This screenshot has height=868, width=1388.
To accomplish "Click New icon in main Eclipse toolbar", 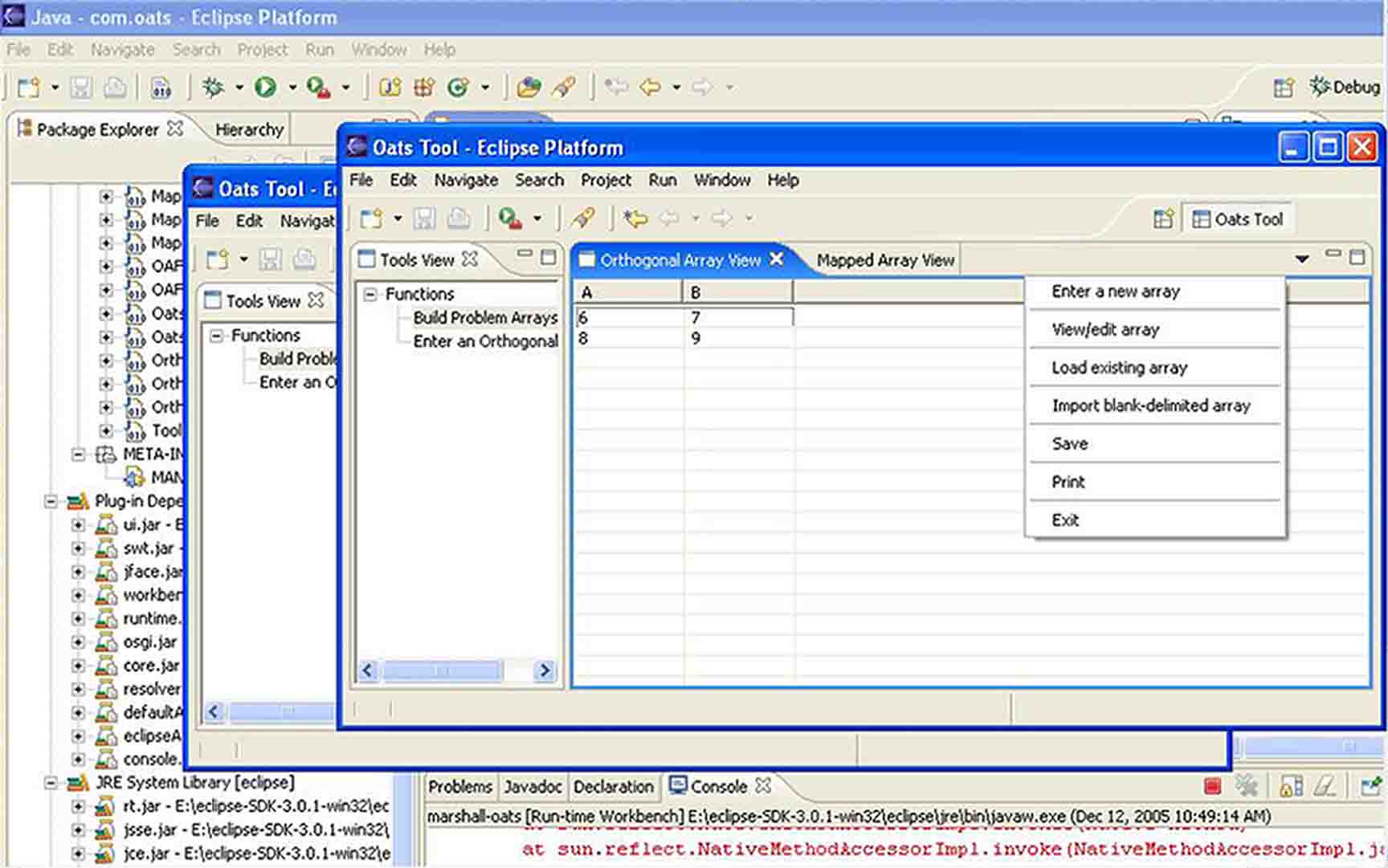I will tap(29, 87).
